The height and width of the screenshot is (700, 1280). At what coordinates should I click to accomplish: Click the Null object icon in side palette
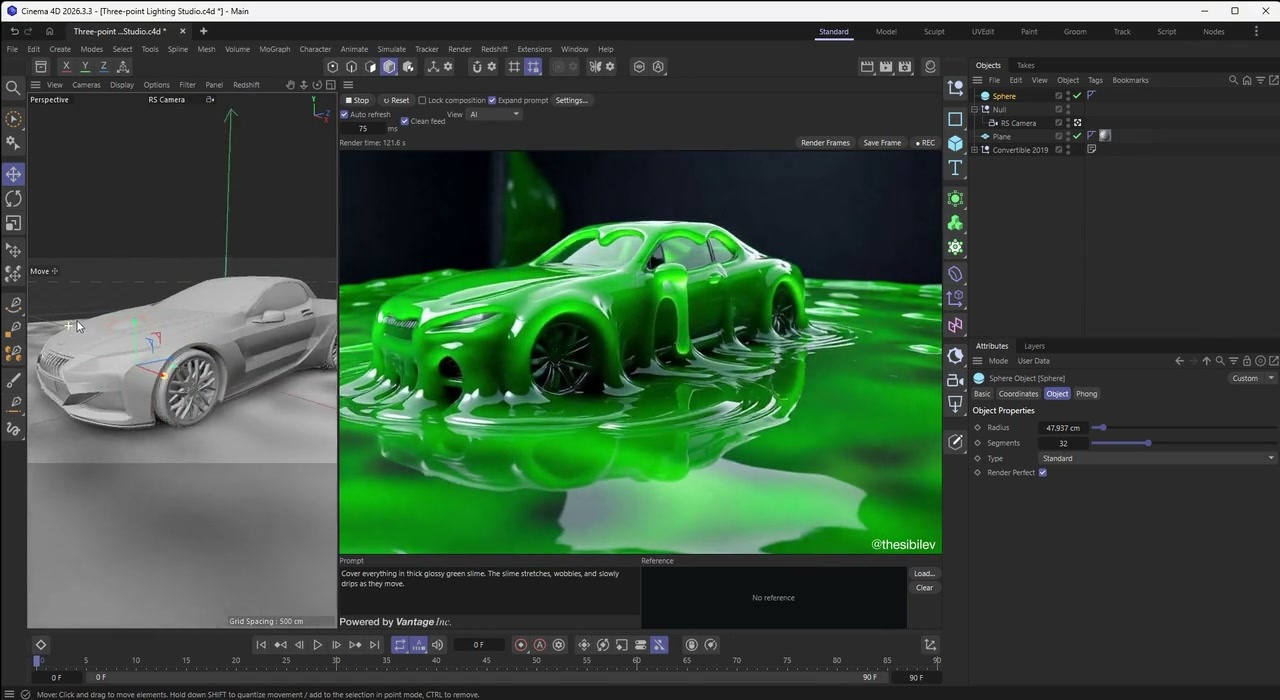pos(955,89)
